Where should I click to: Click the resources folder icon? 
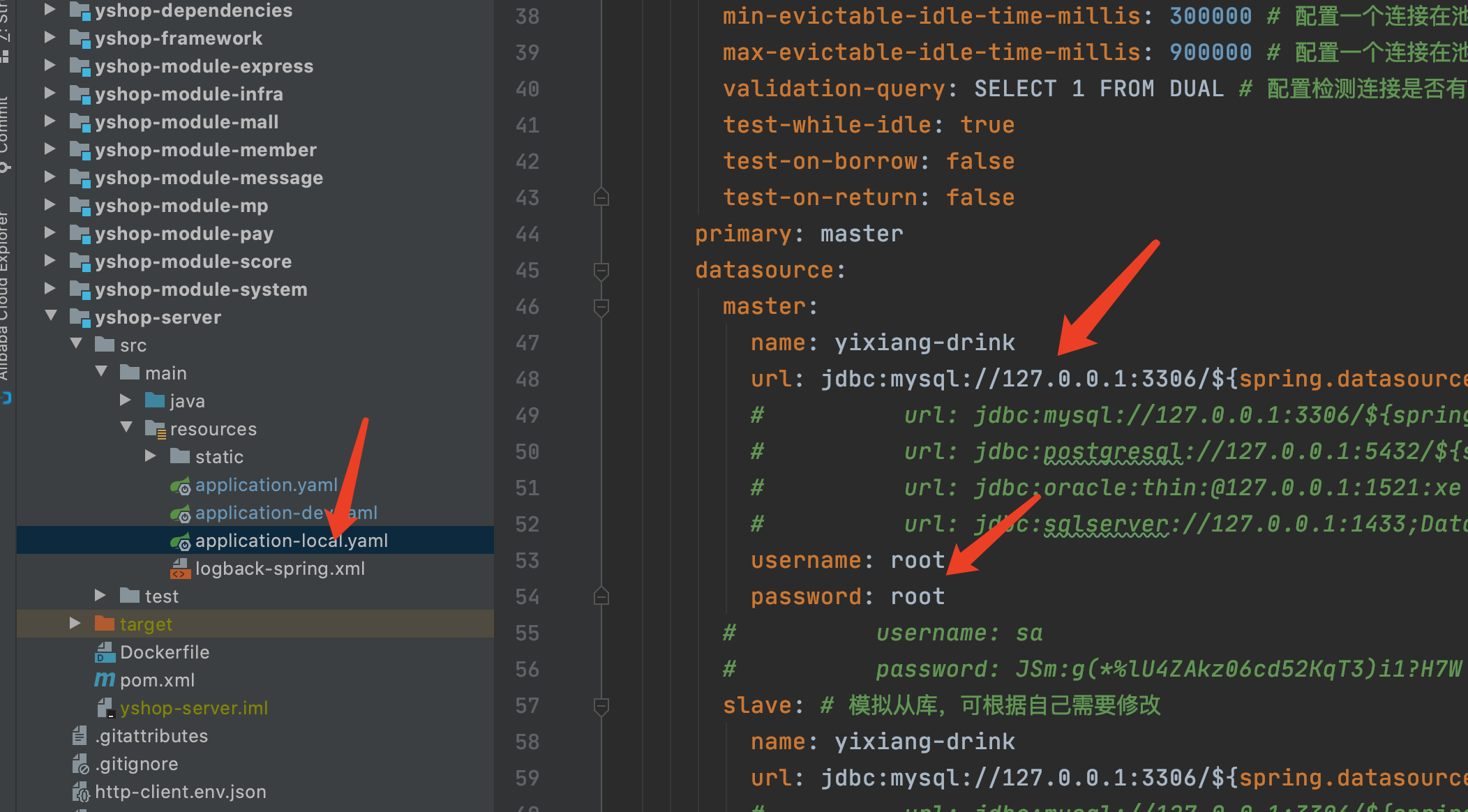click(155, 429)
